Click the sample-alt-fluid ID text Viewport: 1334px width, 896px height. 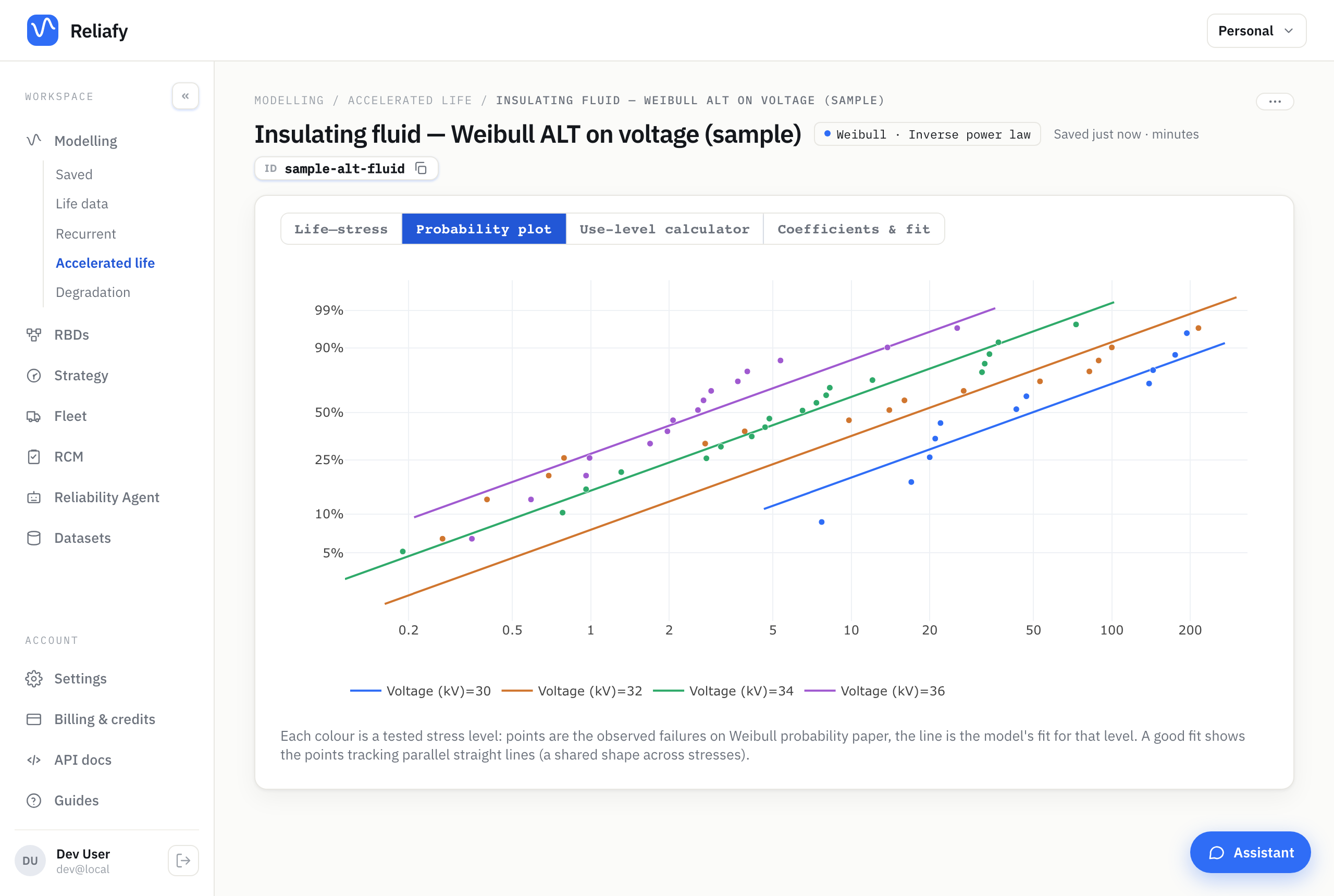pos(344,169)
